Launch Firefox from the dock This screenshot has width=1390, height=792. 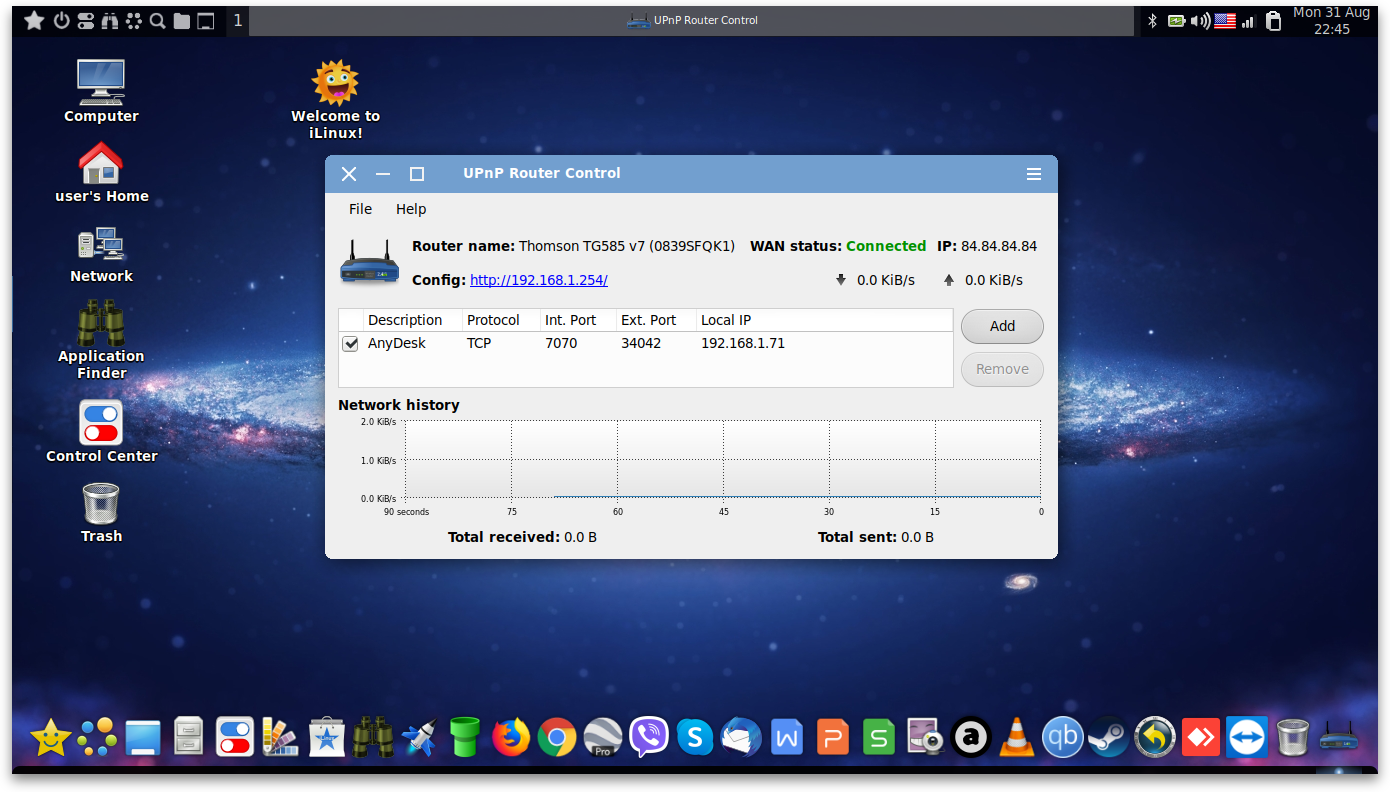coord(511,738)
